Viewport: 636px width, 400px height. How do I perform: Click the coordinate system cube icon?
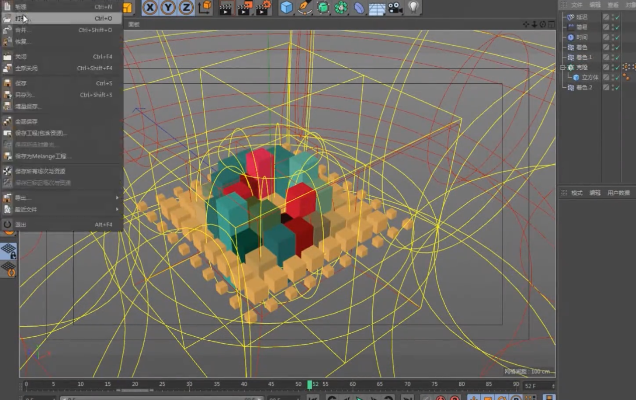point(207,8)
